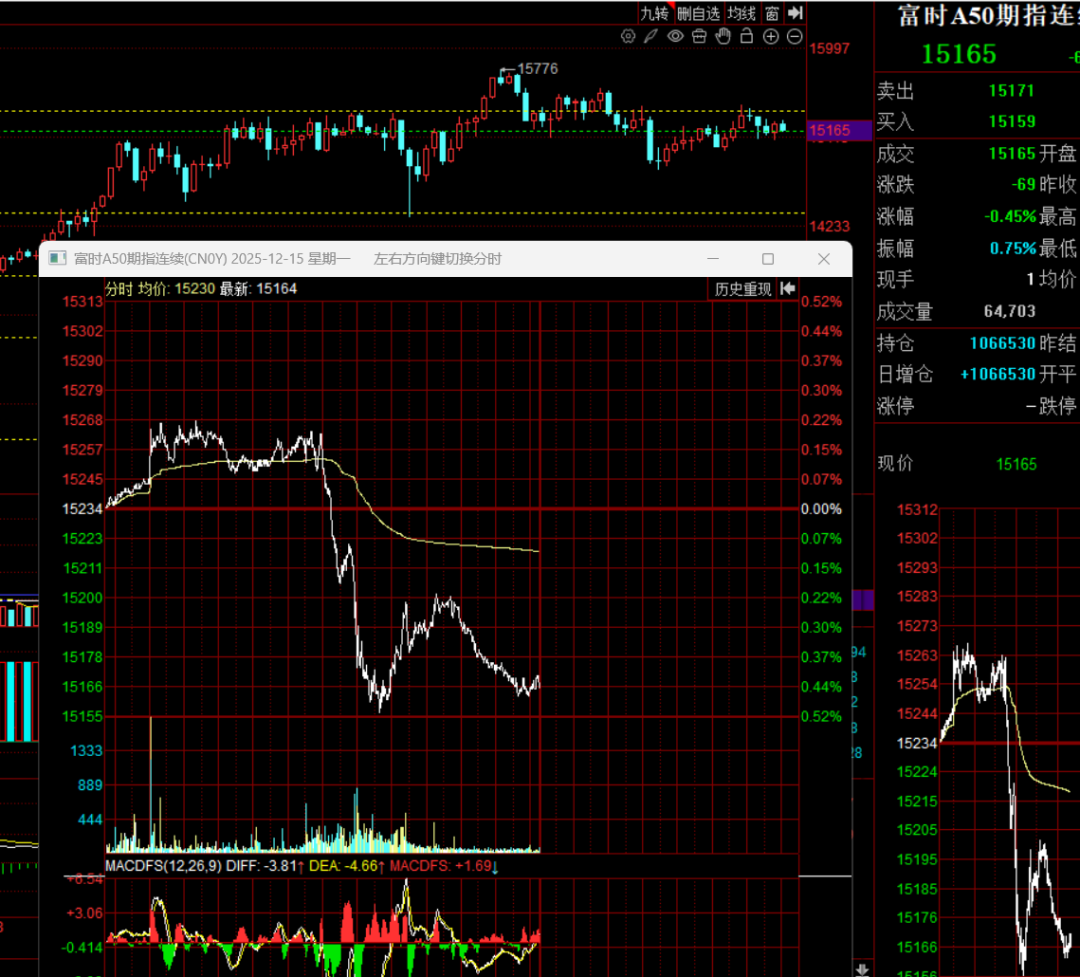Screen dimensions: 1080x977
Task: Click the 15776 high price marker
Action: point(538,68)
